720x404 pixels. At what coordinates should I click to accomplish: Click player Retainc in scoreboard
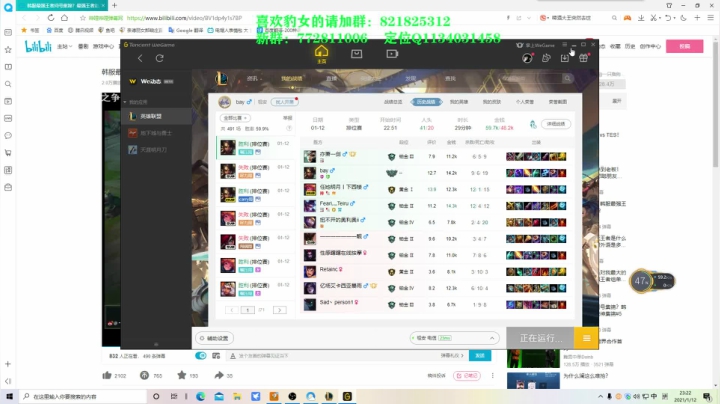(328, 269)
